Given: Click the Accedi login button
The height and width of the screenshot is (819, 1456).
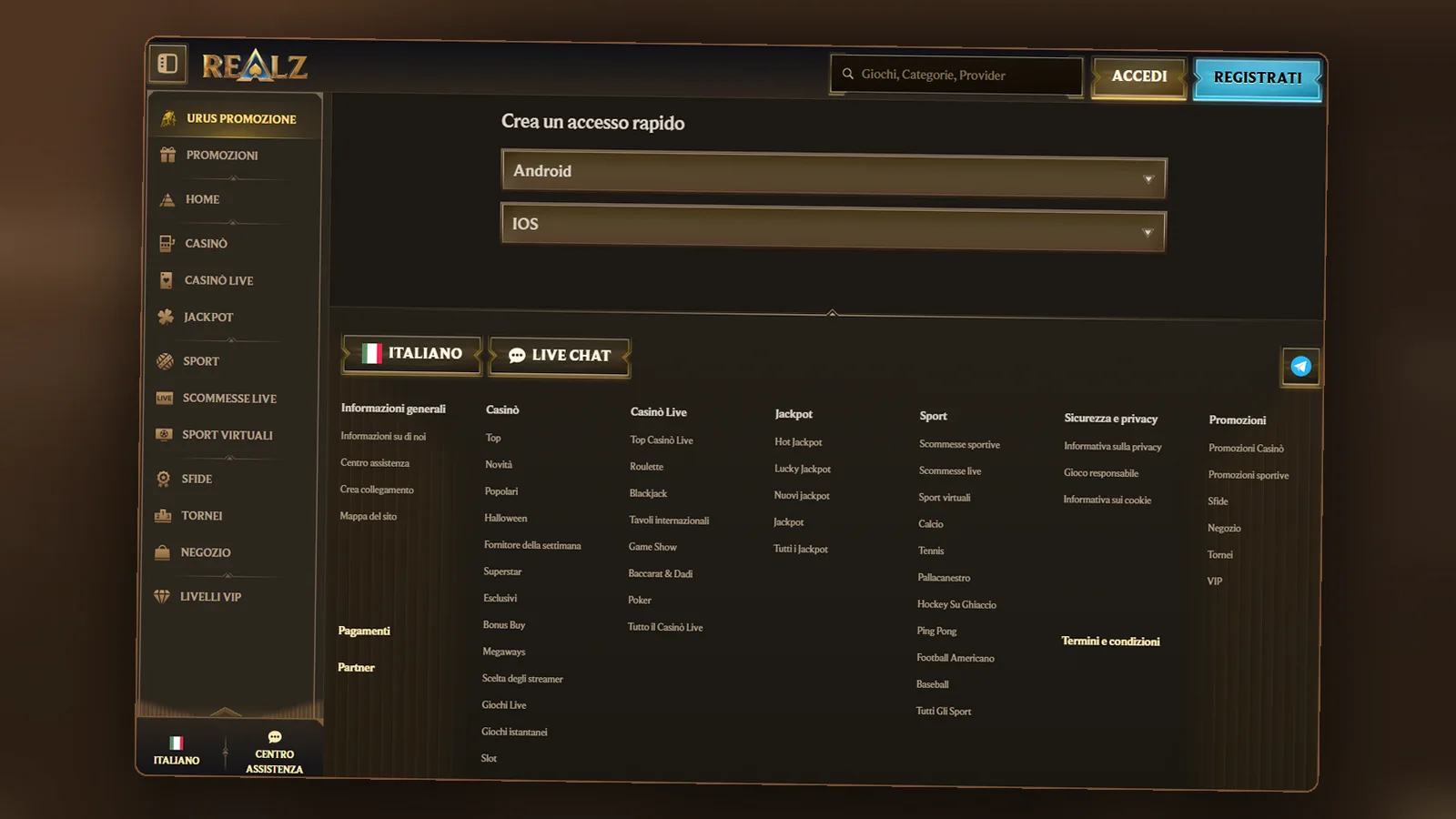Looking at the screenshot, I should (x=1139, y=76).
